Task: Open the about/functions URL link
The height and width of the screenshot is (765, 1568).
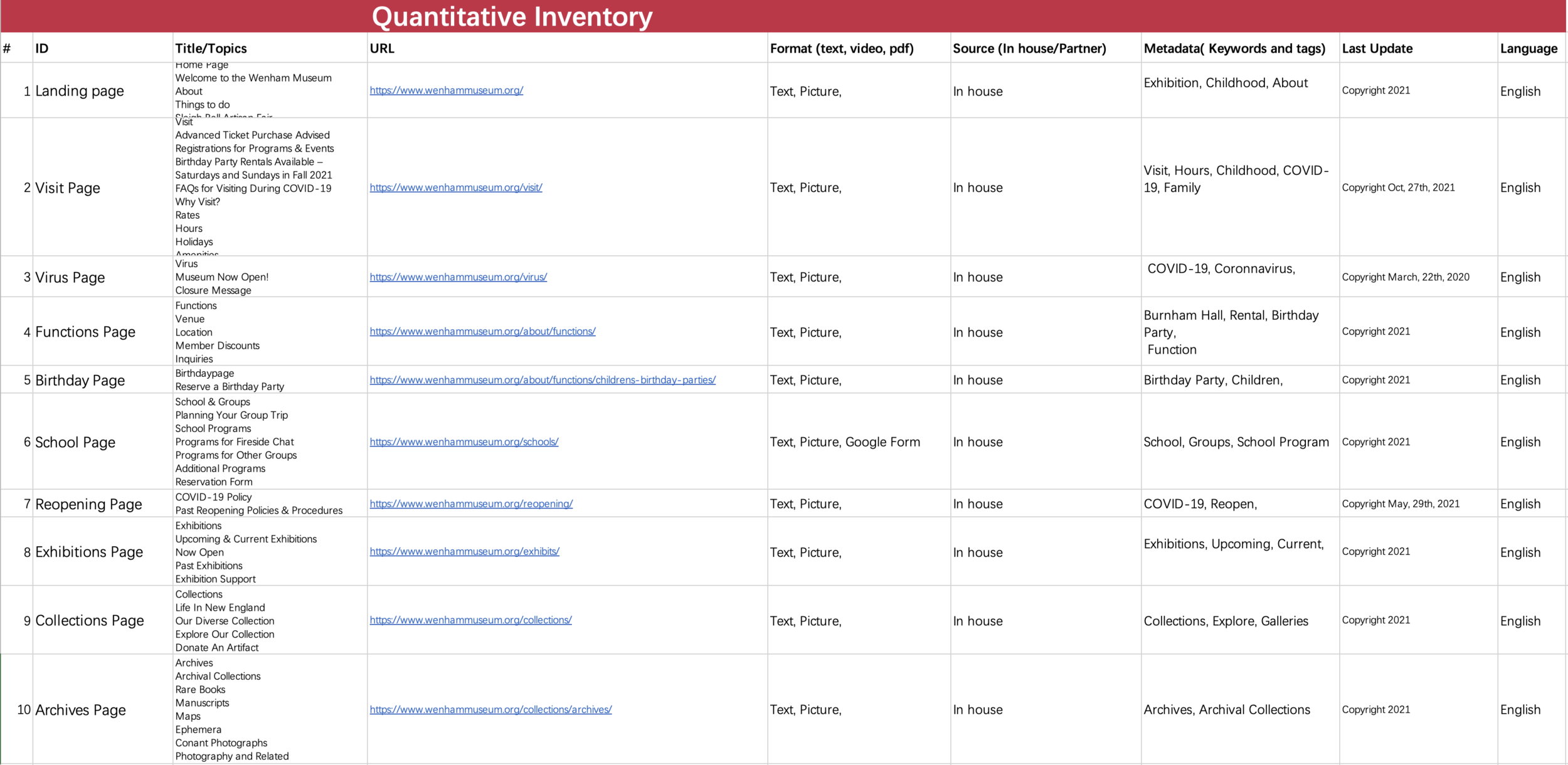Action: (482, 331)
